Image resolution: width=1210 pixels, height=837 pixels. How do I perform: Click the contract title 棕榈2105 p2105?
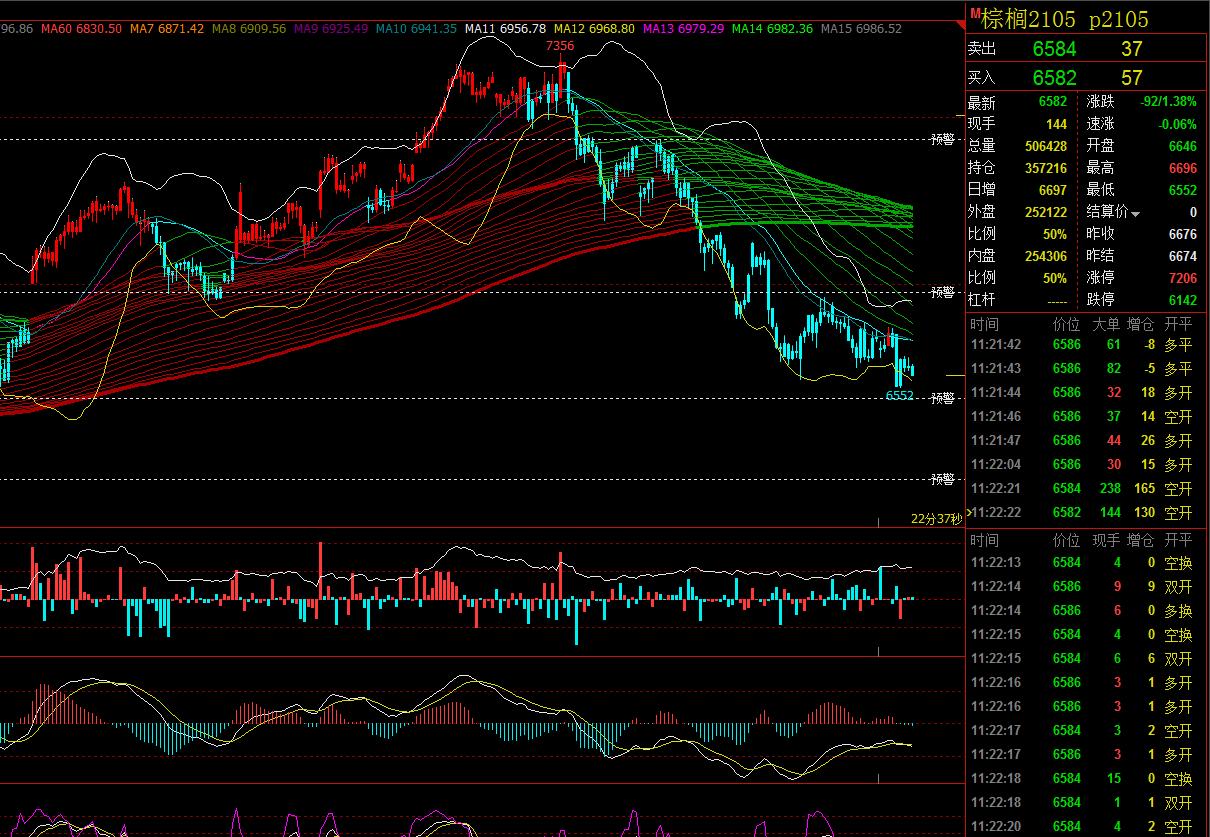point(1064,19)
